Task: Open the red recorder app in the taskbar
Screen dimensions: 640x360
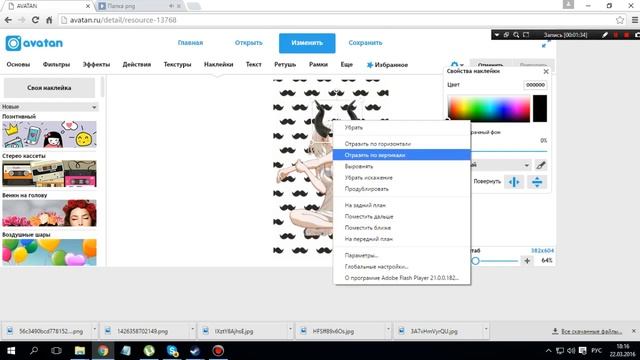Action: coord(218,351)
